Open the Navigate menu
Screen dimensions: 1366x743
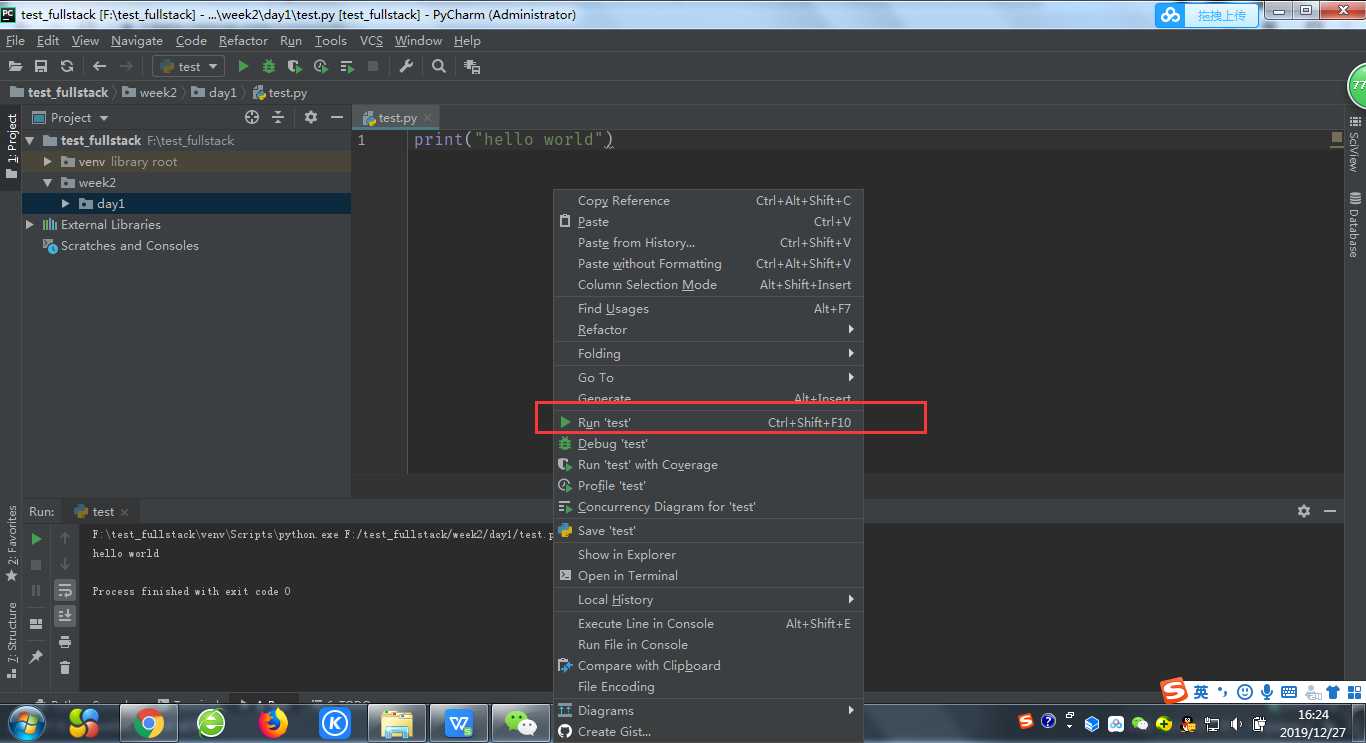137,40
